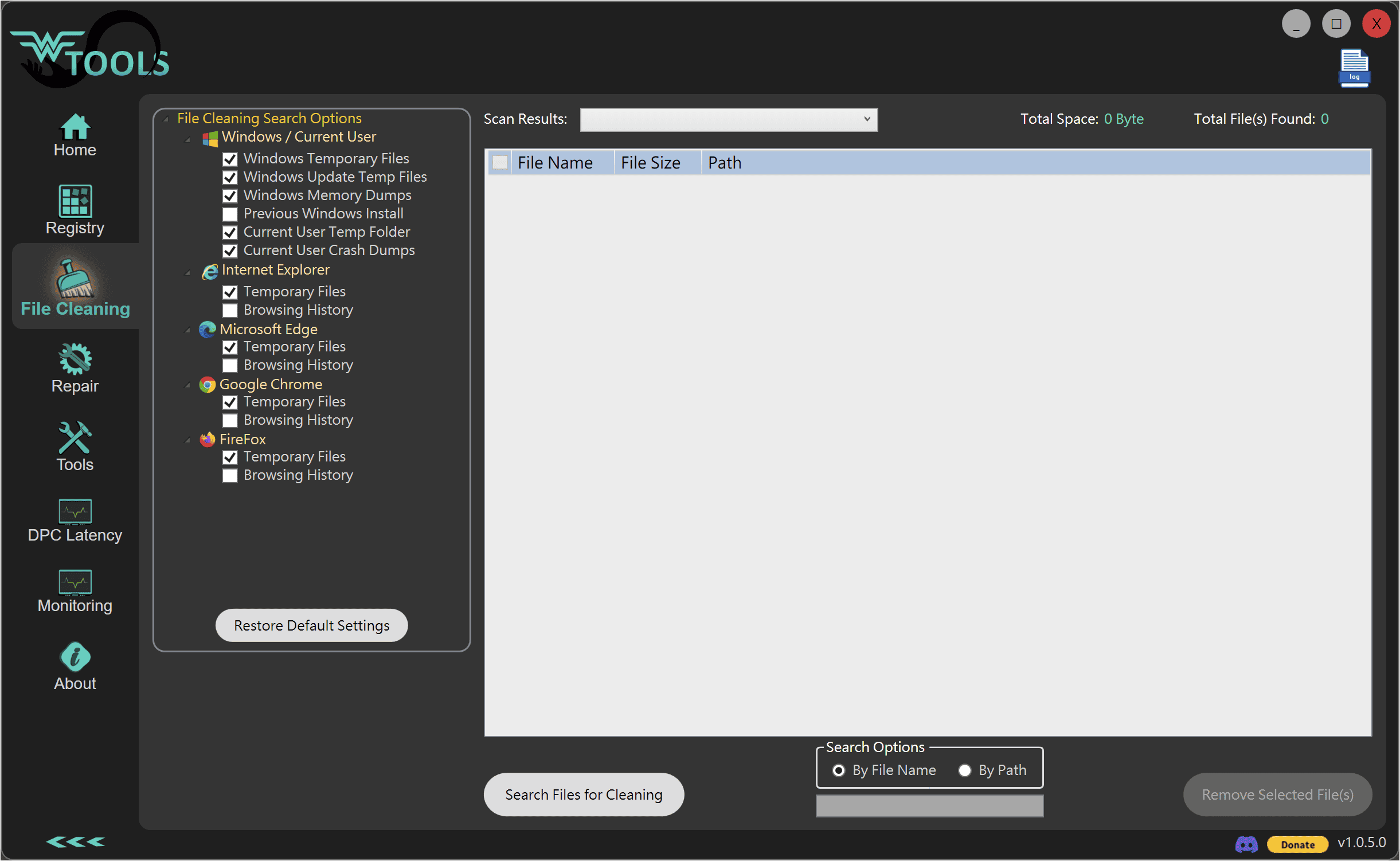Screen dimensions: 1400x861
Task: Uncheck Windows Memory Dumps
Action: 230,196
